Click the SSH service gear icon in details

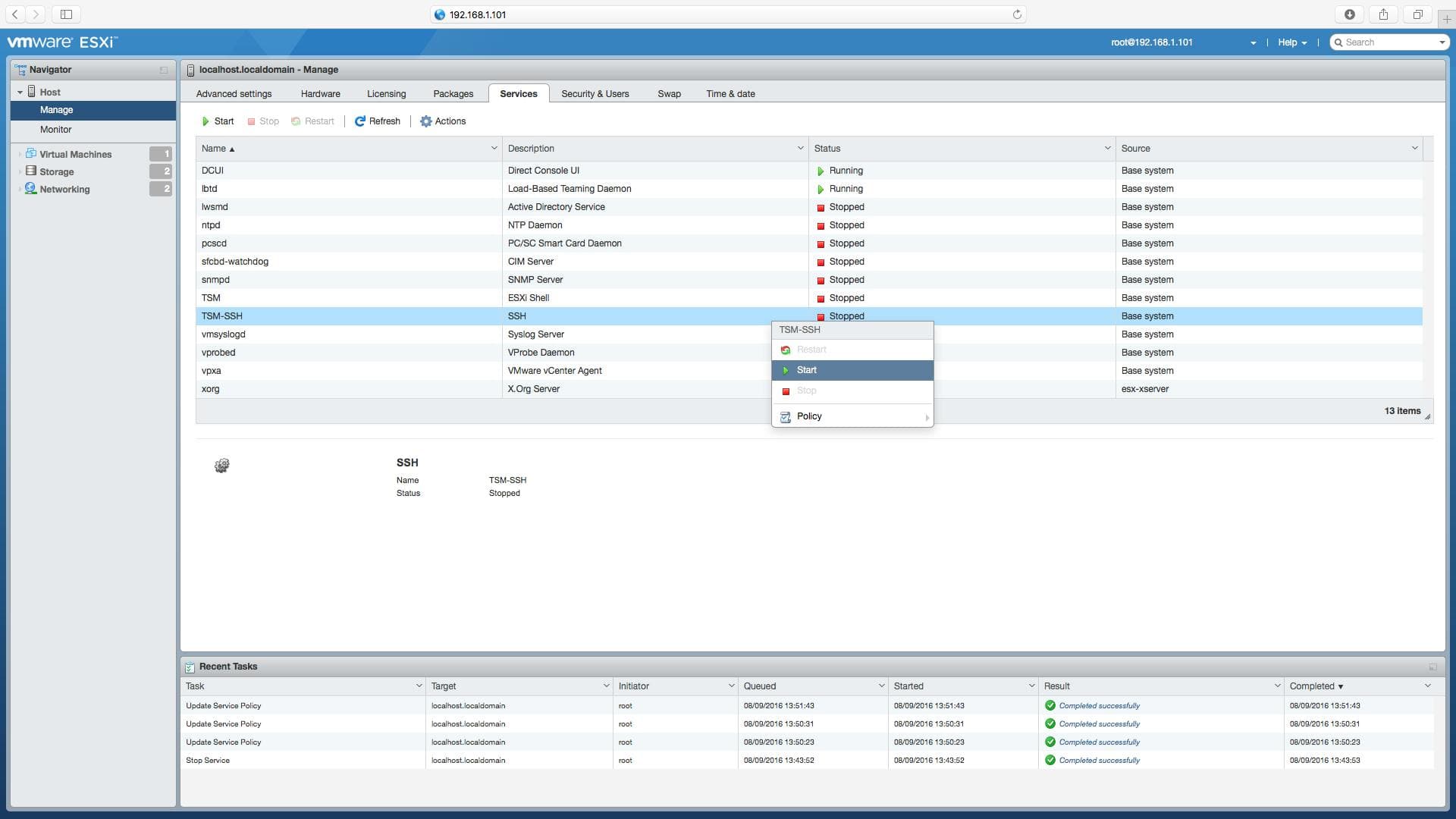pos(221,465)
